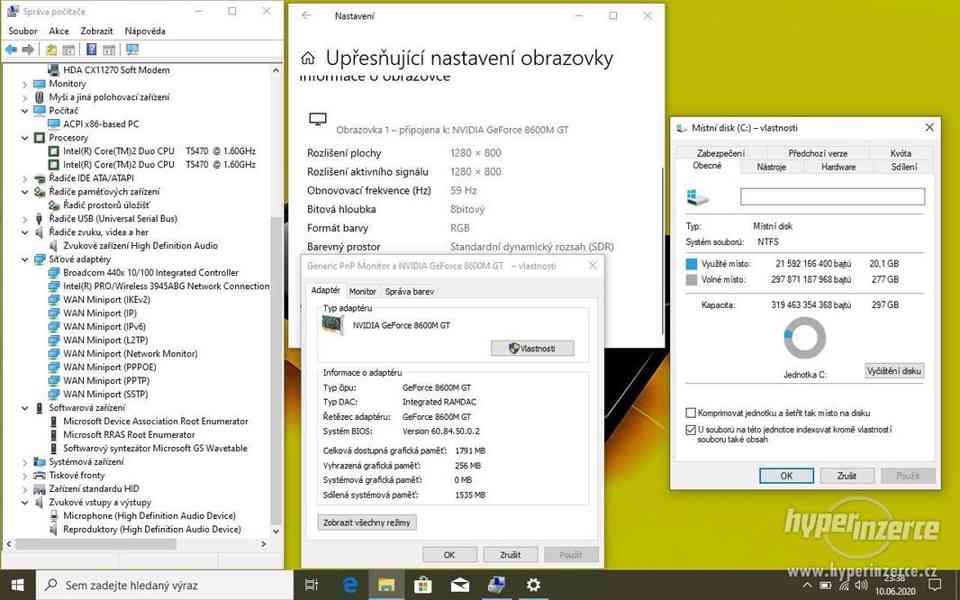Select HDA CX11270 Soft Modem item

pos(116,70)
